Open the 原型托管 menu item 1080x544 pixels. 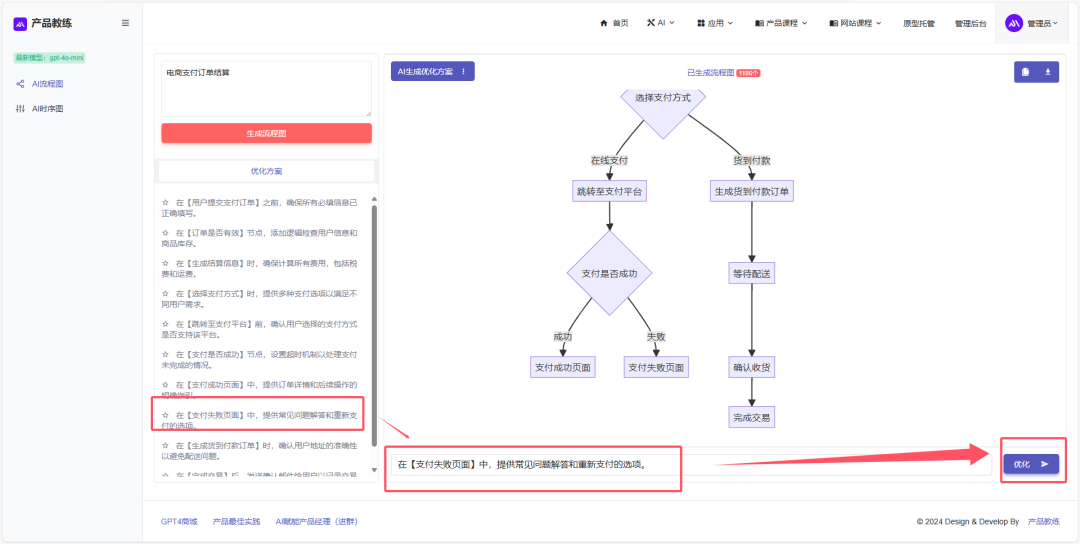(x=919, y=23)
